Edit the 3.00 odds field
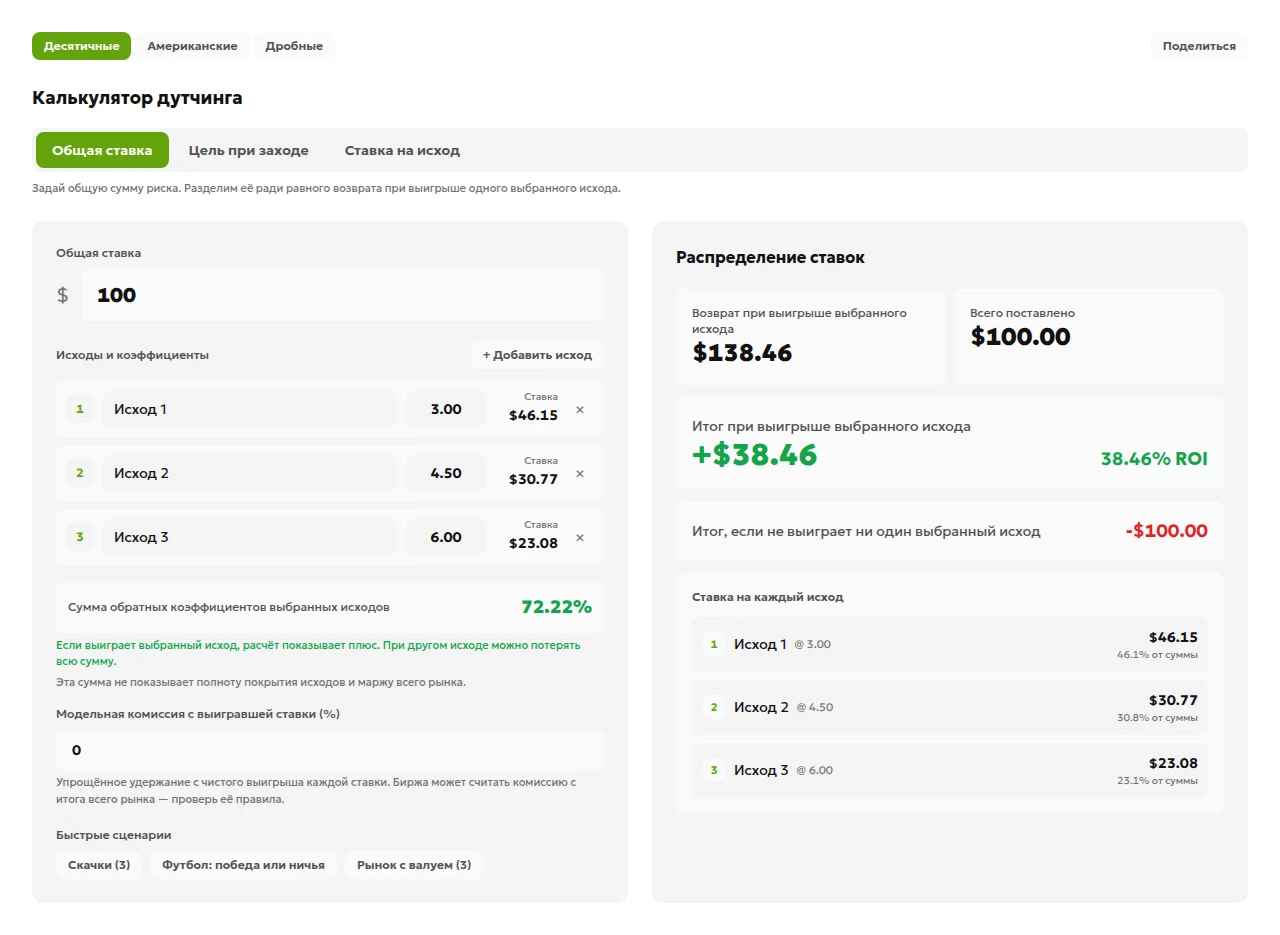 [446, 409]
